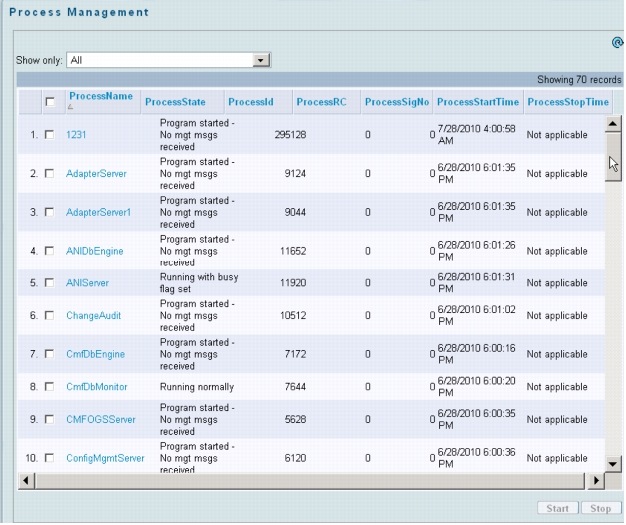Click process ID 5628
This screenshot has height=525, width=626.
(295, 420)
